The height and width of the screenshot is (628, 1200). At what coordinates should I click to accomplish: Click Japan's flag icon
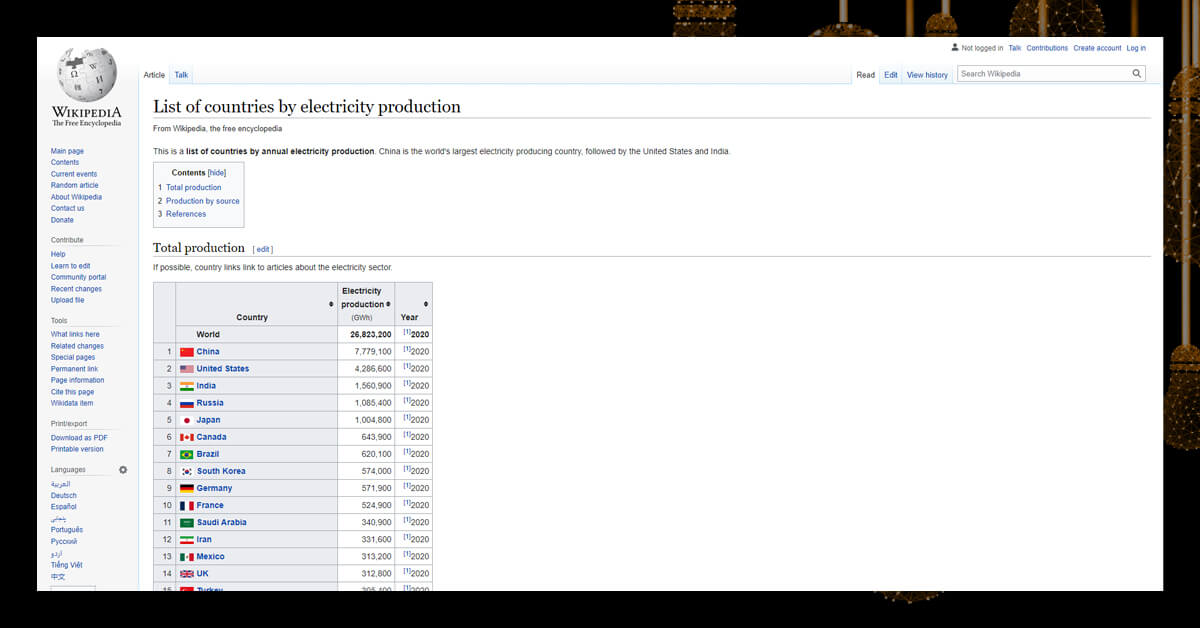click(187, 420)
